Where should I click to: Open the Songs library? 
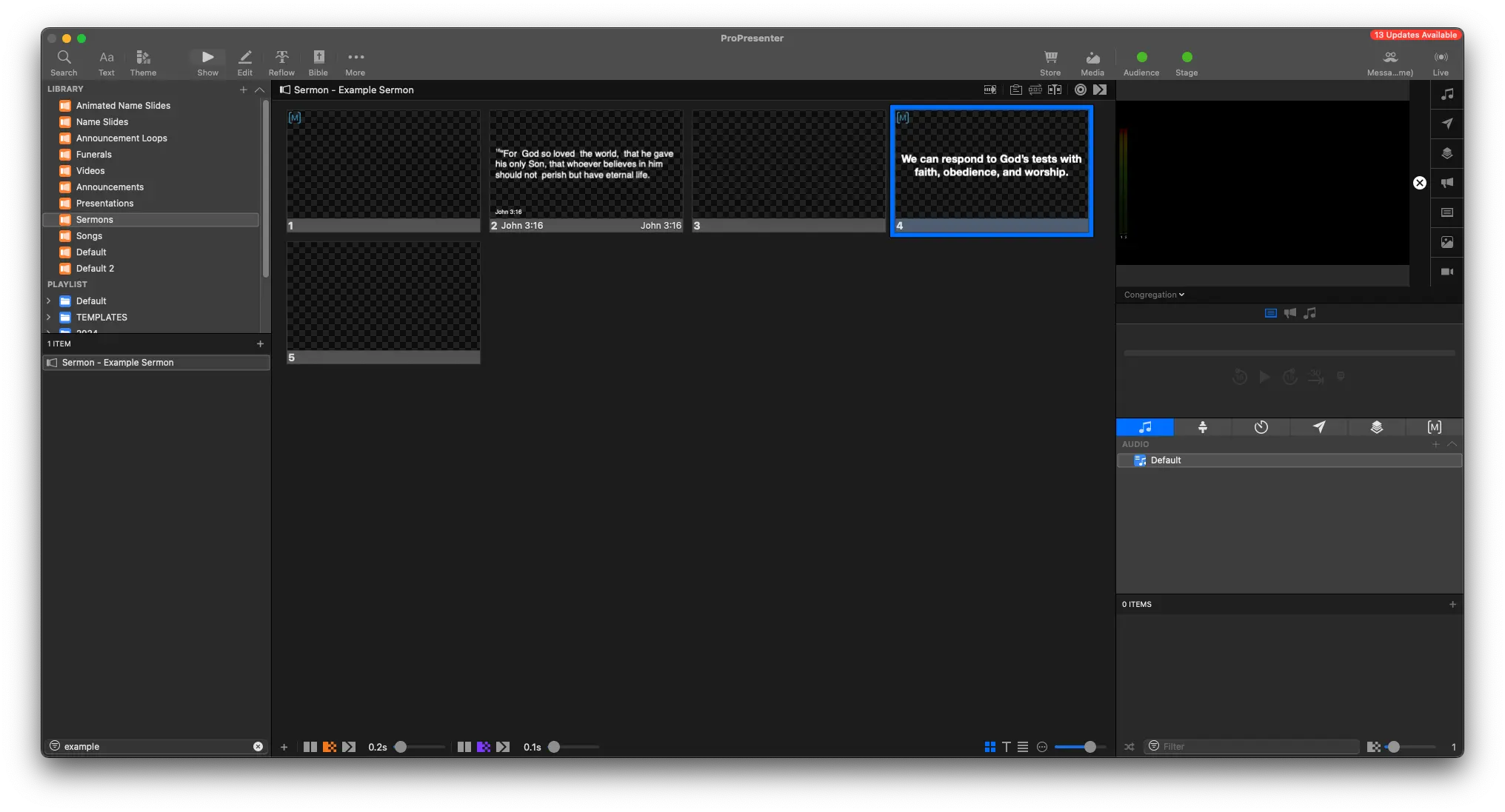89,236
